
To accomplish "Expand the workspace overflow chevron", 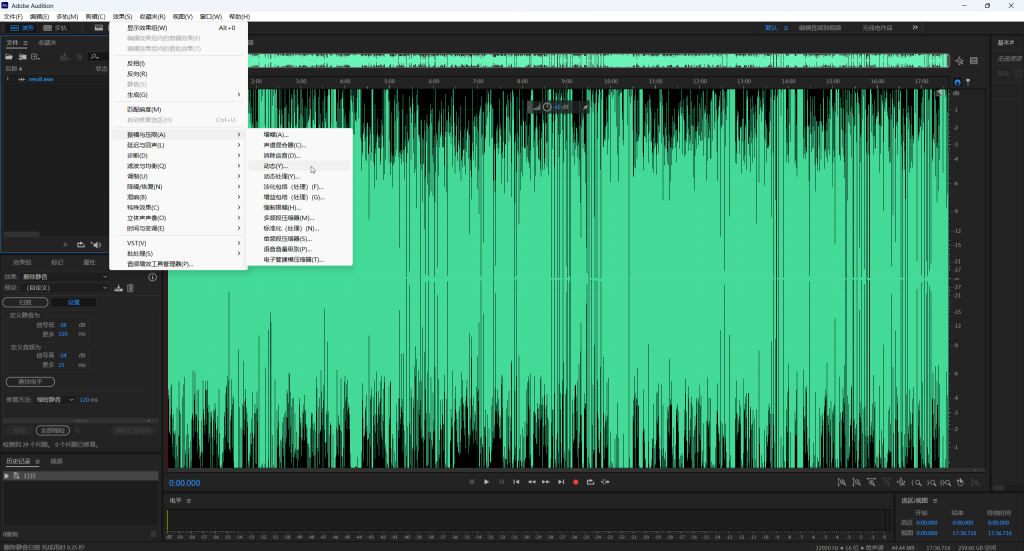I will [915, 27].
